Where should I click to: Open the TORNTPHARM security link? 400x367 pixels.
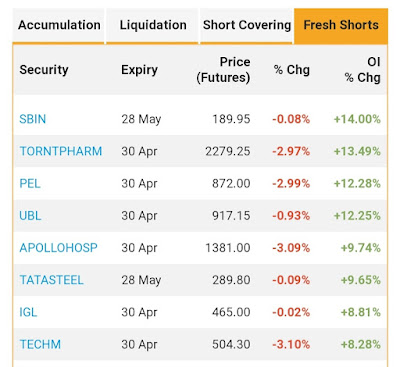coord(61,151)
